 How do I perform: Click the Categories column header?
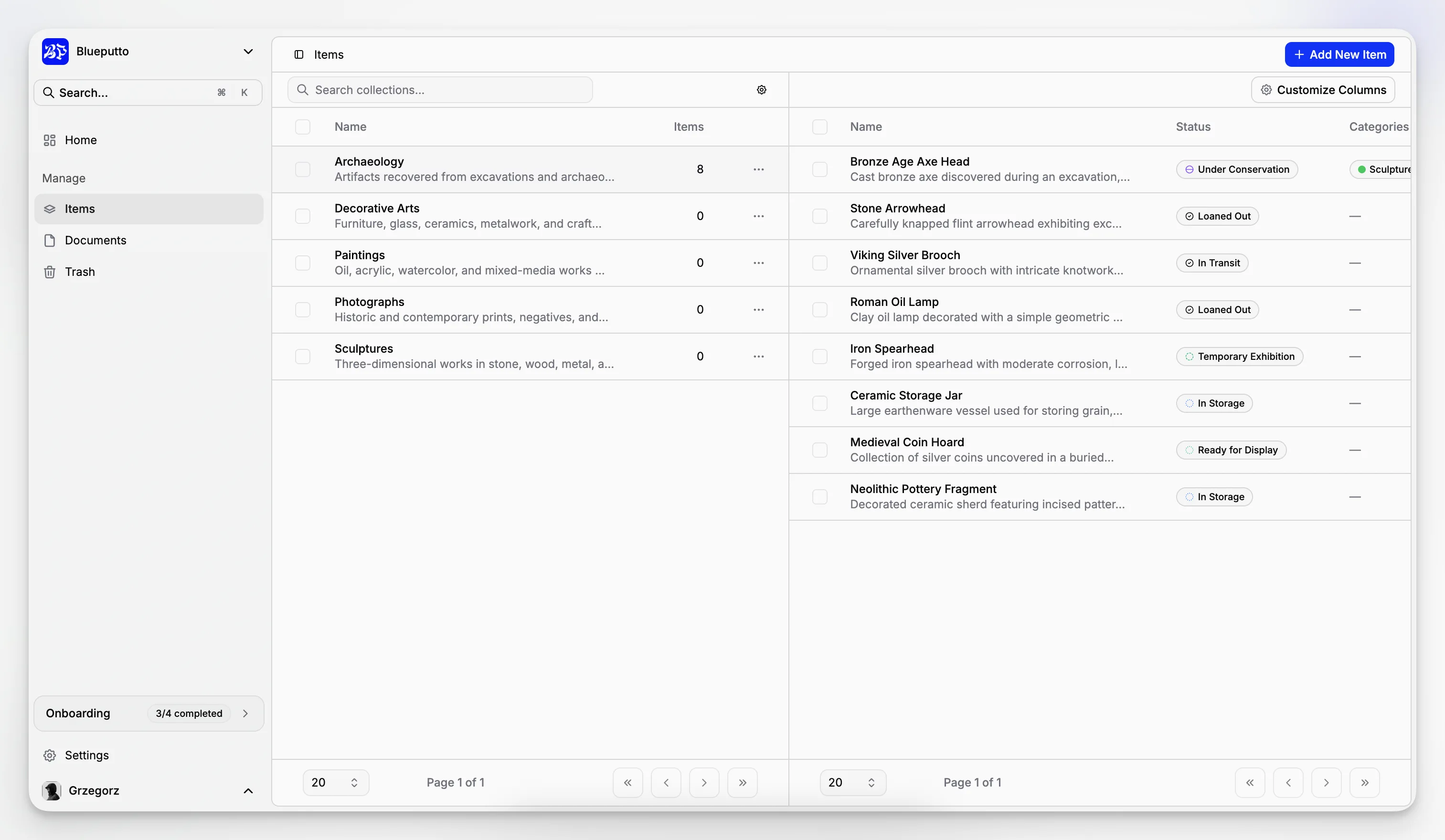click(x=1379, y=126)
